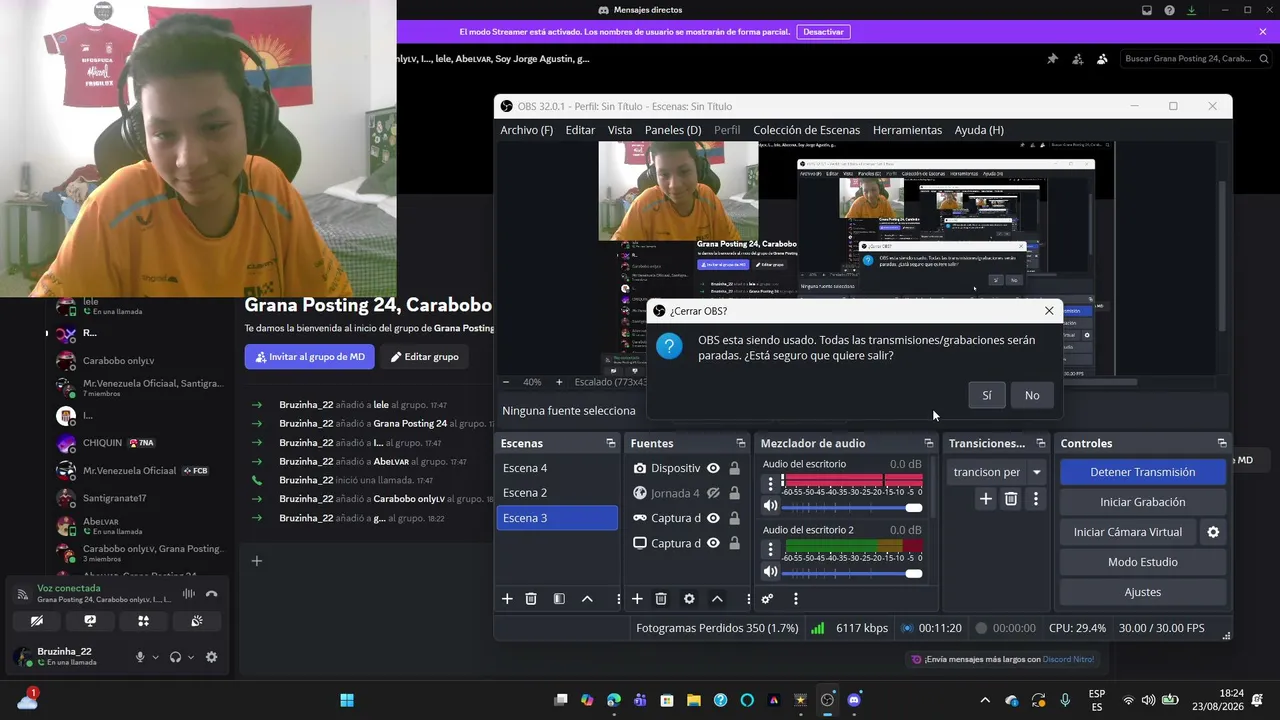The width and height of the screenshot is (1280, 720).
Task: Open options for Audio del escritorio track
Action: (770, 483)
